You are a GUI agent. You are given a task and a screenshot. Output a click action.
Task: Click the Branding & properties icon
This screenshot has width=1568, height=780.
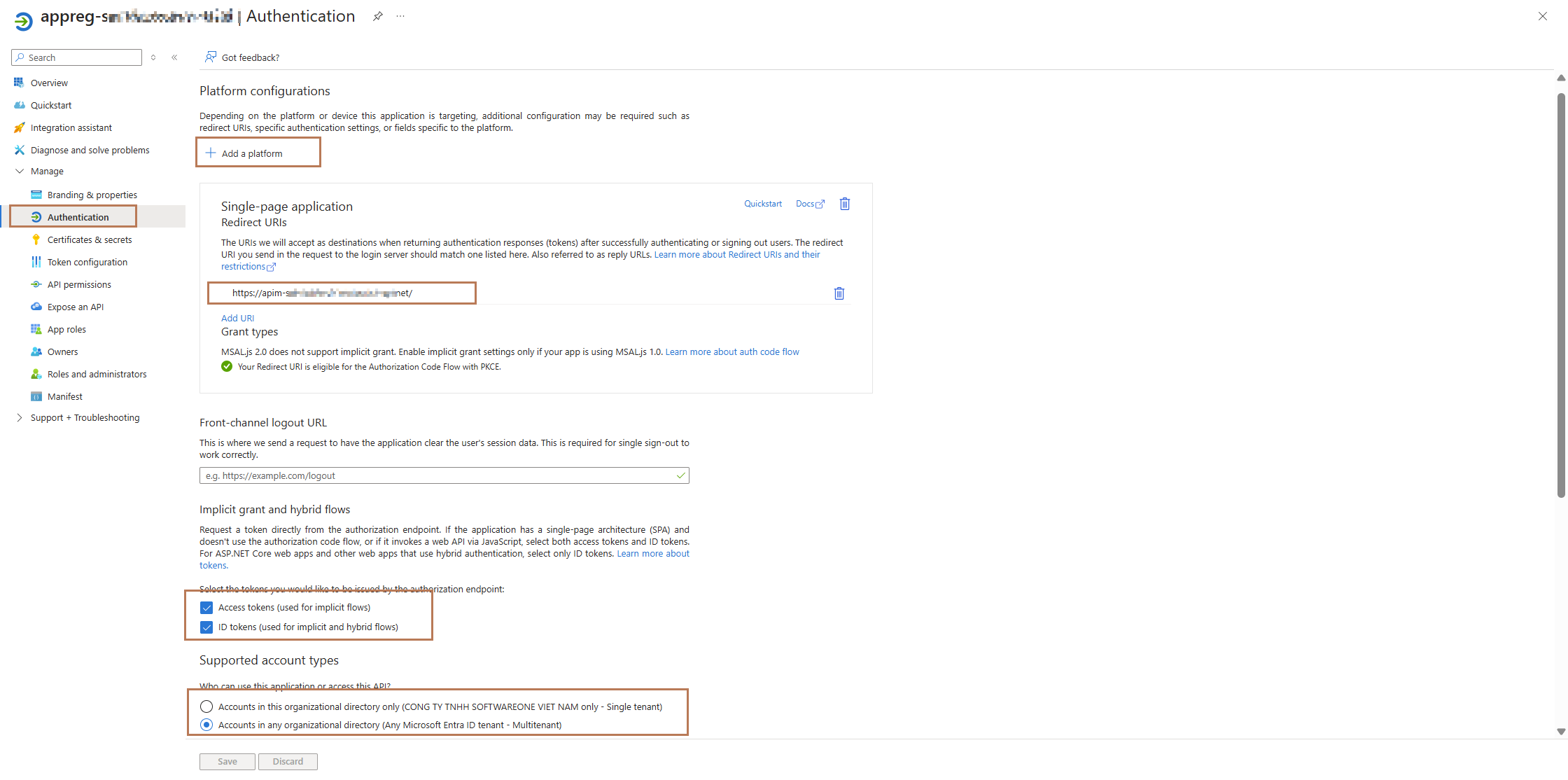point(36,195)
